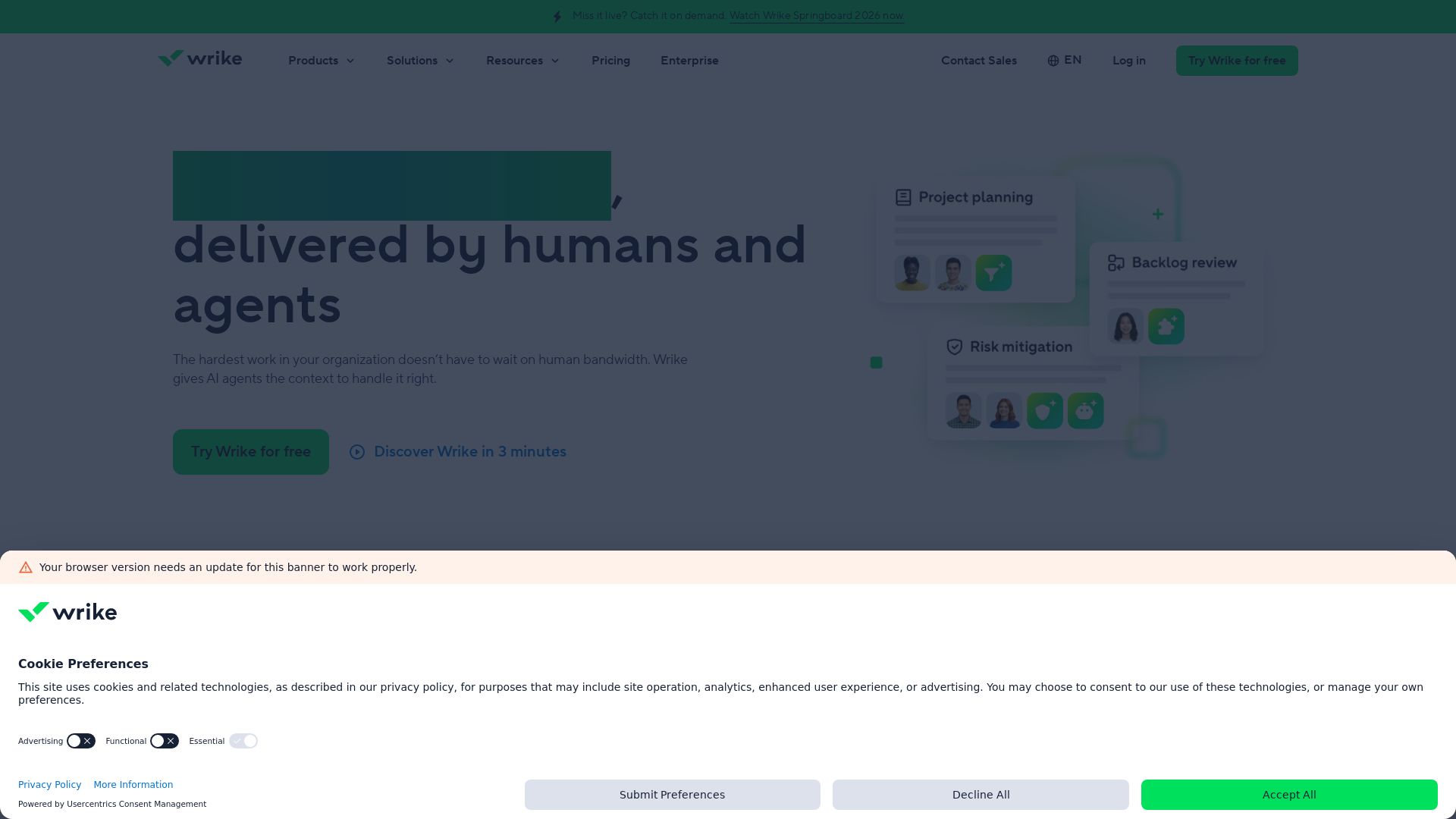Click the first avatar in Project planning card
This screenshot has height=819, width=1456.
pos(912,273)
